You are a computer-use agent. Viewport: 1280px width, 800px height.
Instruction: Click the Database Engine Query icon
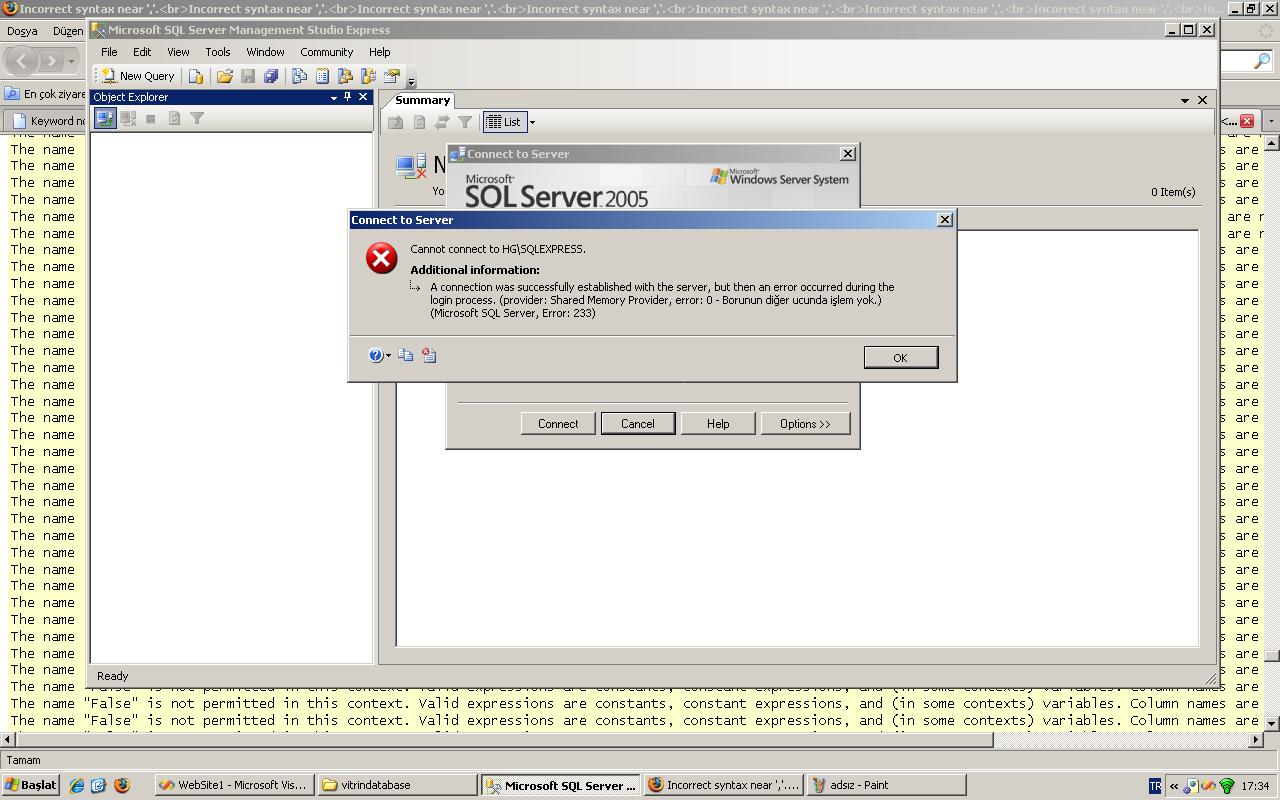[x=196, y=76]
